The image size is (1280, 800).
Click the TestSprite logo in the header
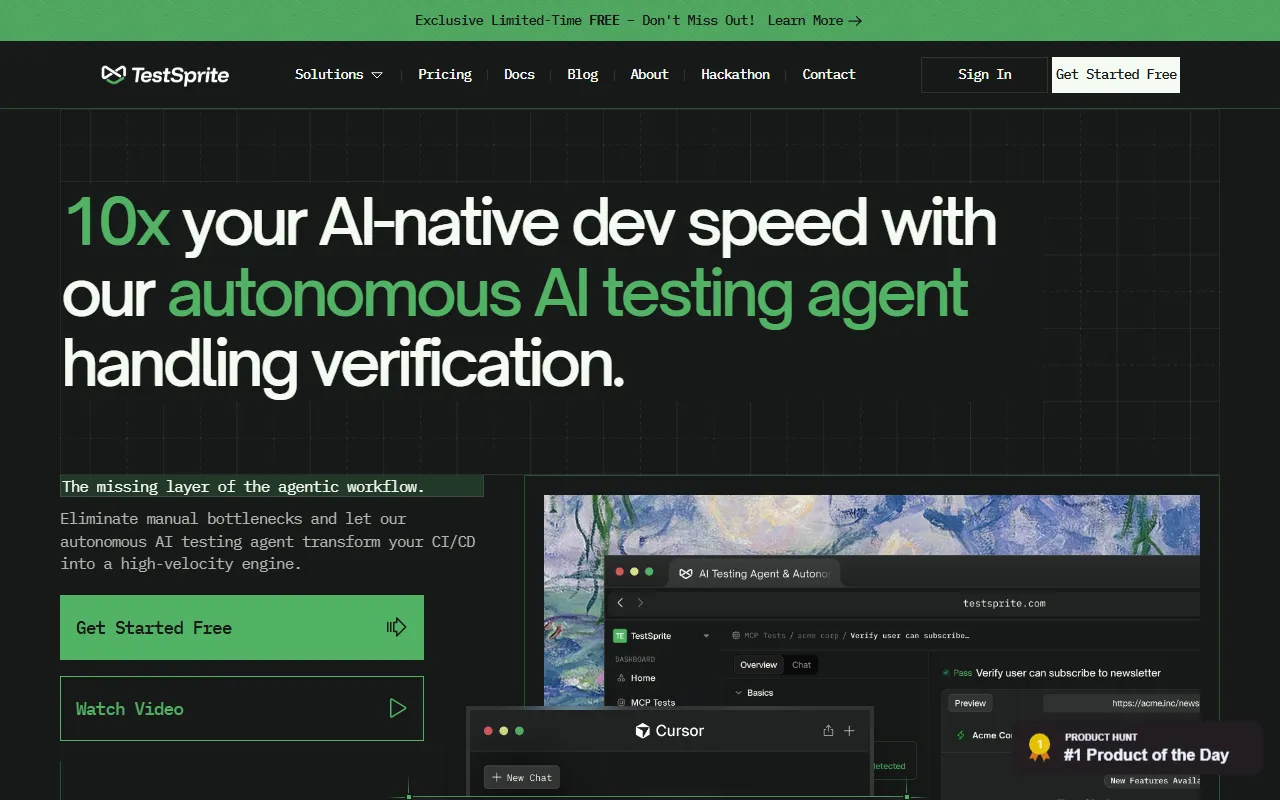pyautogui.click(x=165, y=75)
